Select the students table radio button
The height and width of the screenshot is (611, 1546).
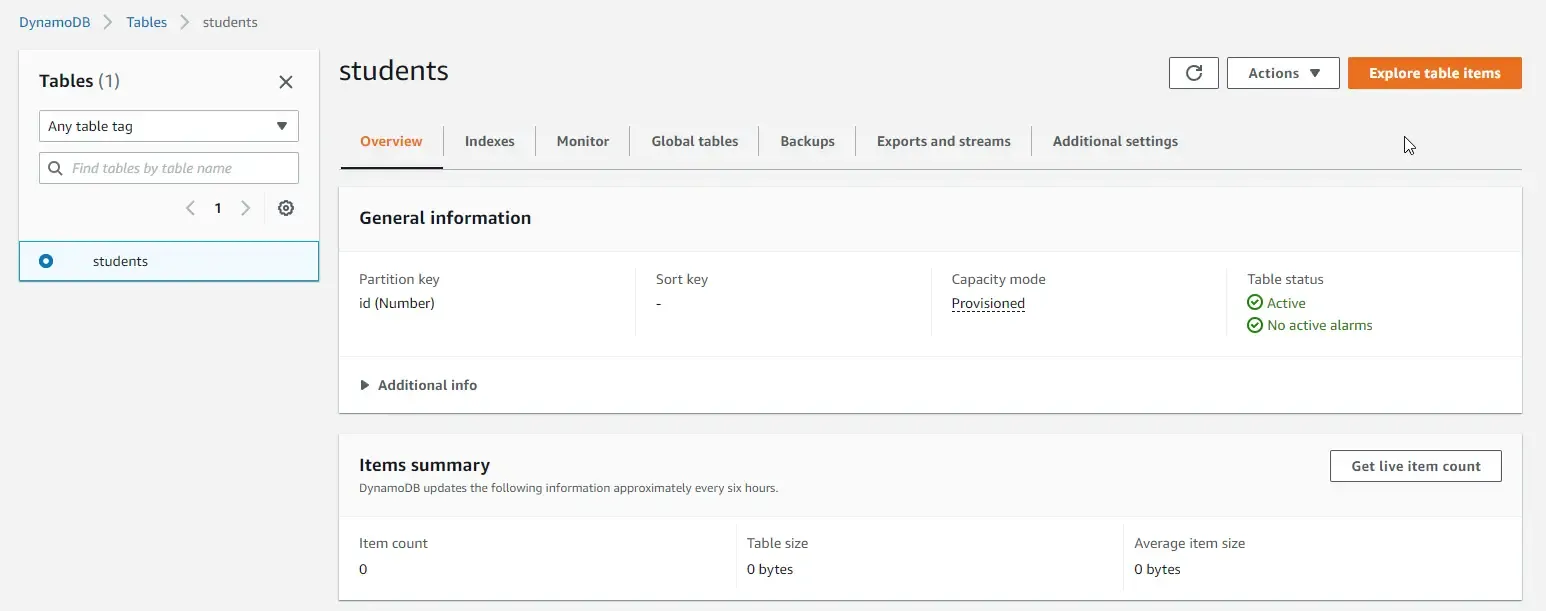pyautogui.click(x=46, y=261)
